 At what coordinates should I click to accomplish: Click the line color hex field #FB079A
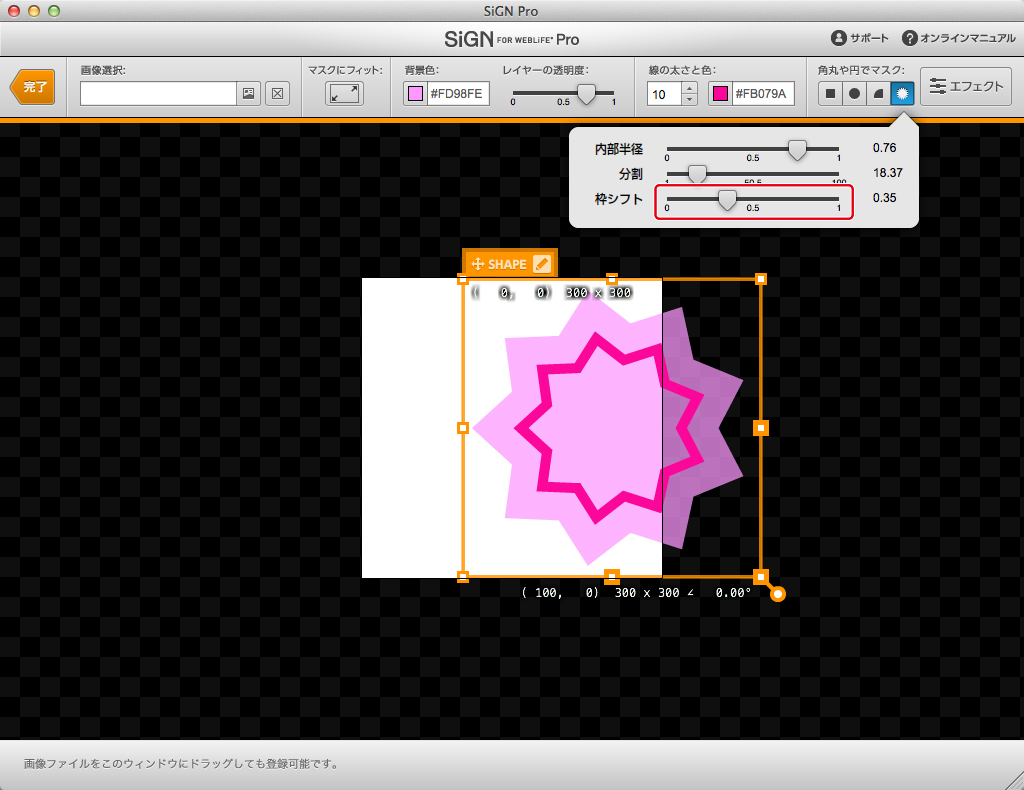pyautogui.click(x=762, y=93)
